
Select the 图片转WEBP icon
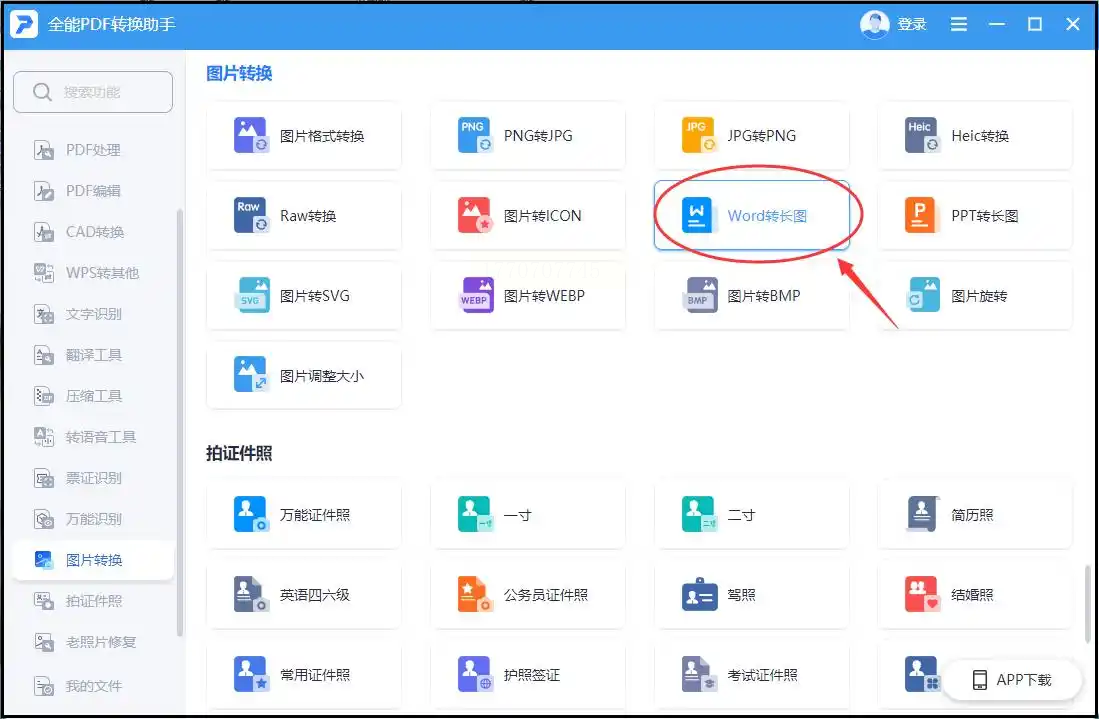[x=475, y=295]
